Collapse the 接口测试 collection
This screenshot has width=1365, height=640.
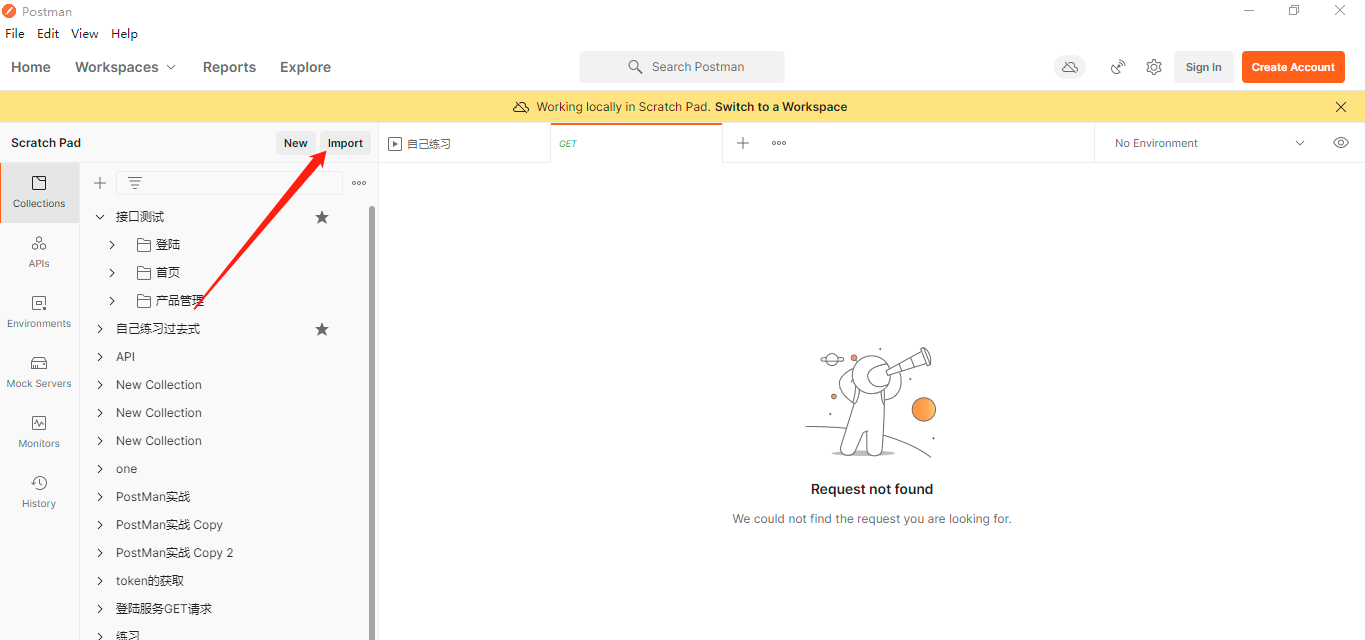pos(100,217)
